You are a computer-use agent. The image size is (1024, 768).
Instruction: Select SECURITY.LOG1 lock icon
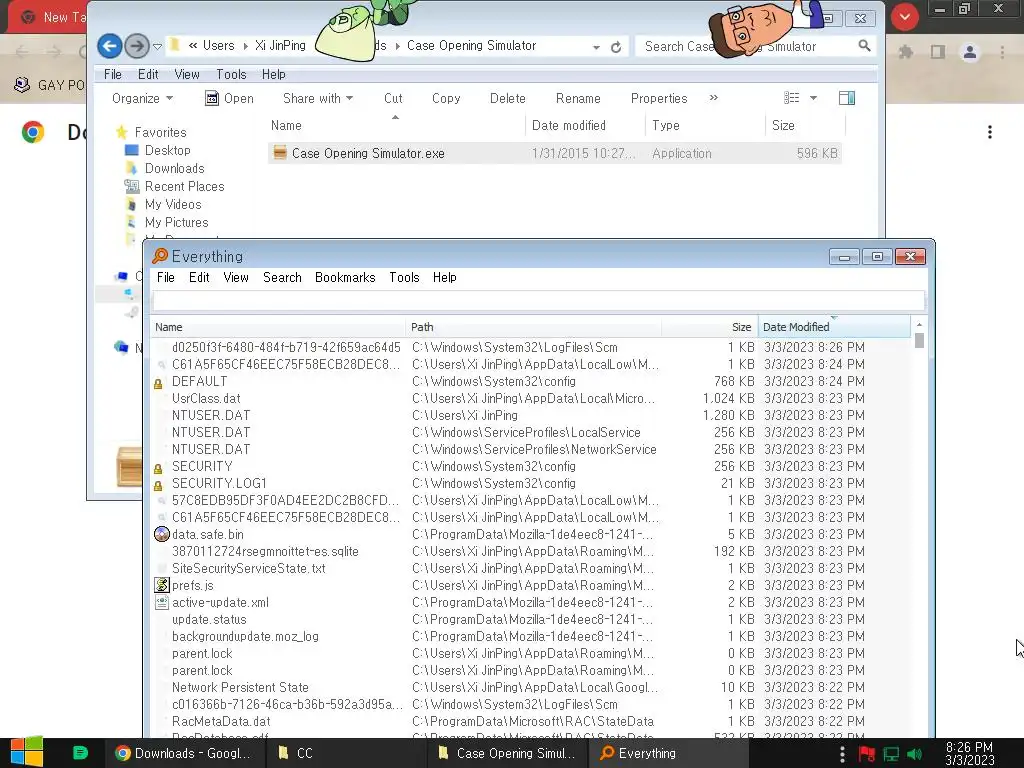(158, 485)
